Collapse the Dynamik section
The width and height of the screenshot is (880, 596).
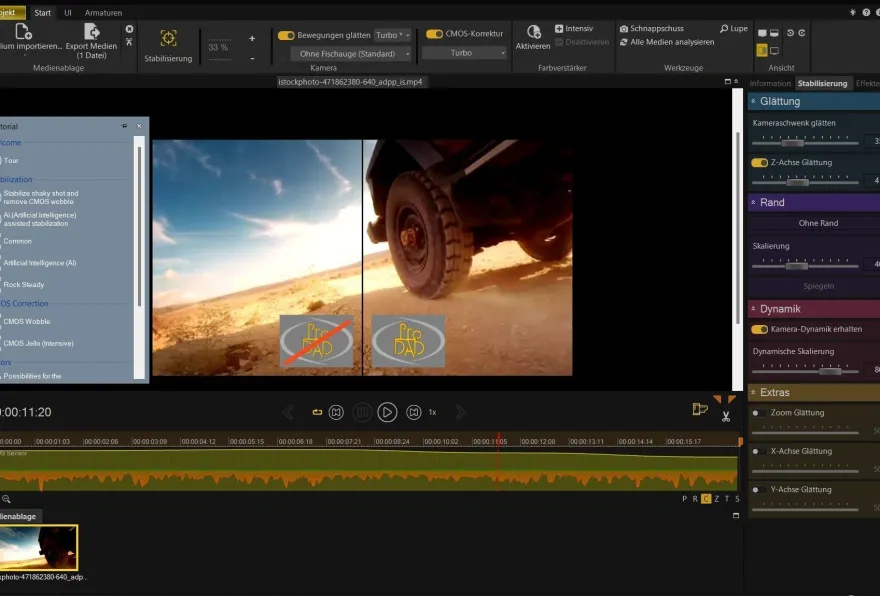pos(753,309)
